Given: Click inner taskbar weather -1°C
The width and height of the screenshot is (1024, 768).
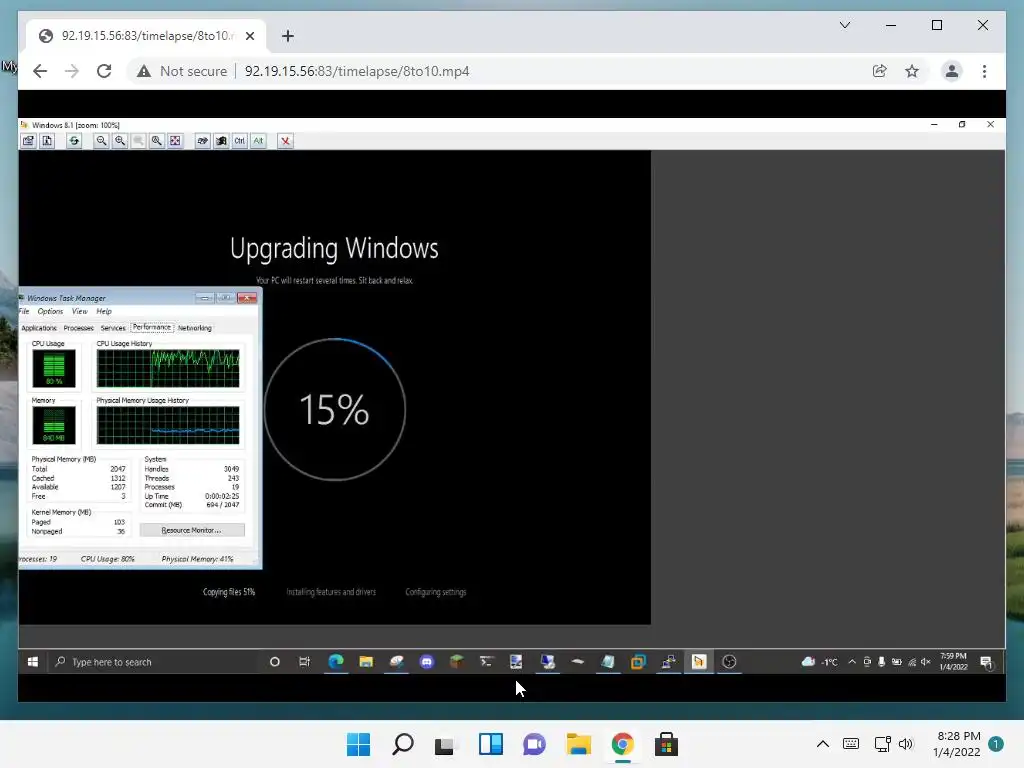Looking at the screenshot, I should 820,662.
